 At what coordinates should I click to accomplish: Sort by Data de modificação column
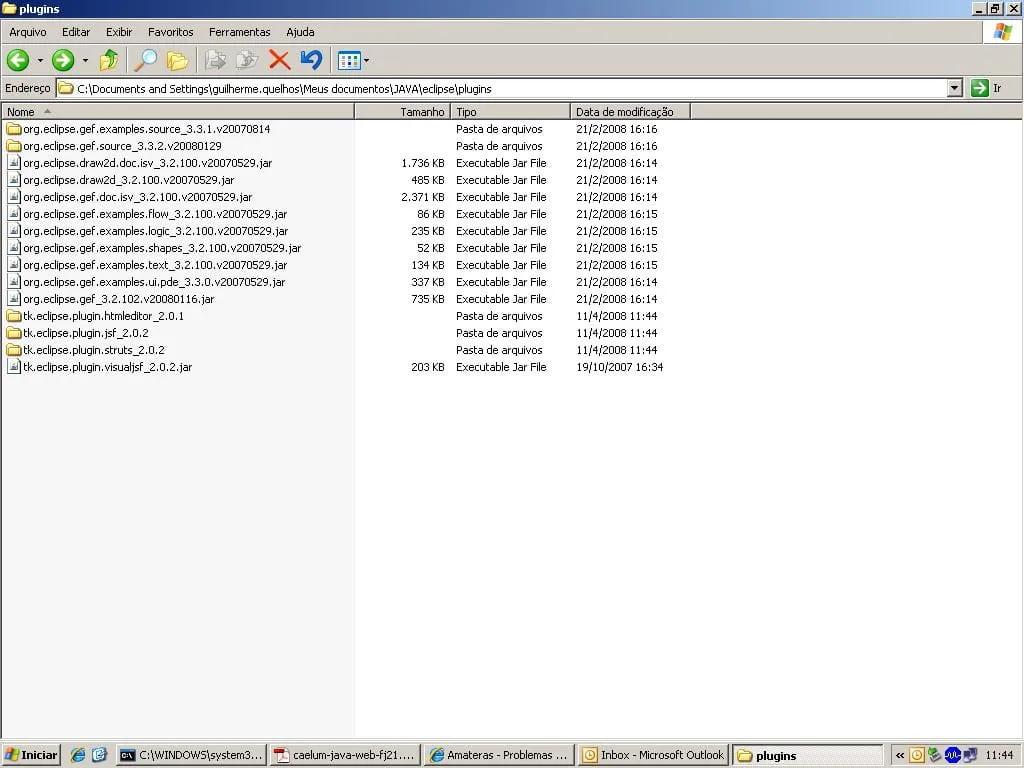(630, 112)
